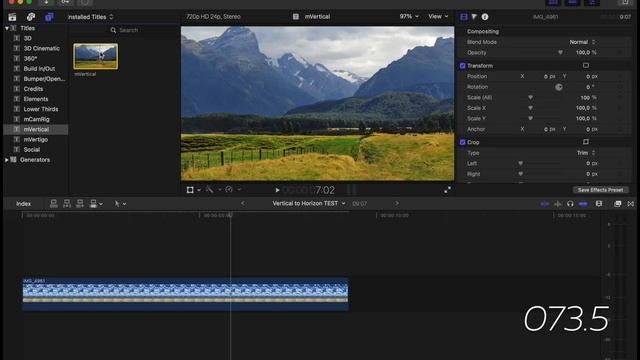This screenshot has height=360, width=640.
Task: Click the timeline history forward arrow
Action: pos(397,203)
